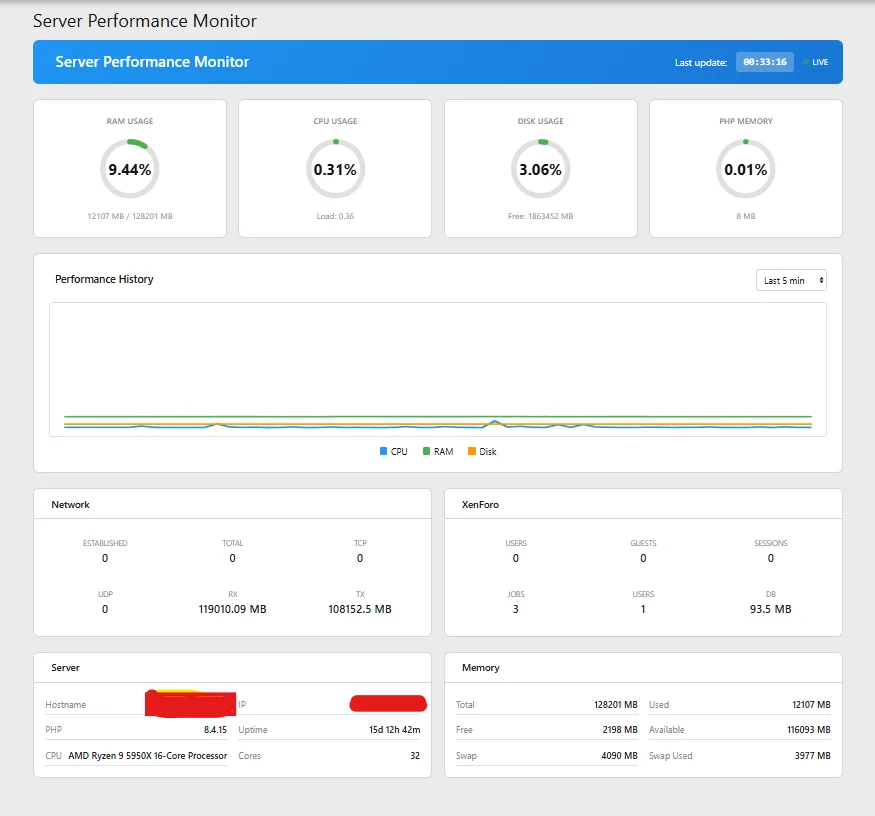Click the UDP label in Network
This screenshot has width=875, height=816.
105,594
